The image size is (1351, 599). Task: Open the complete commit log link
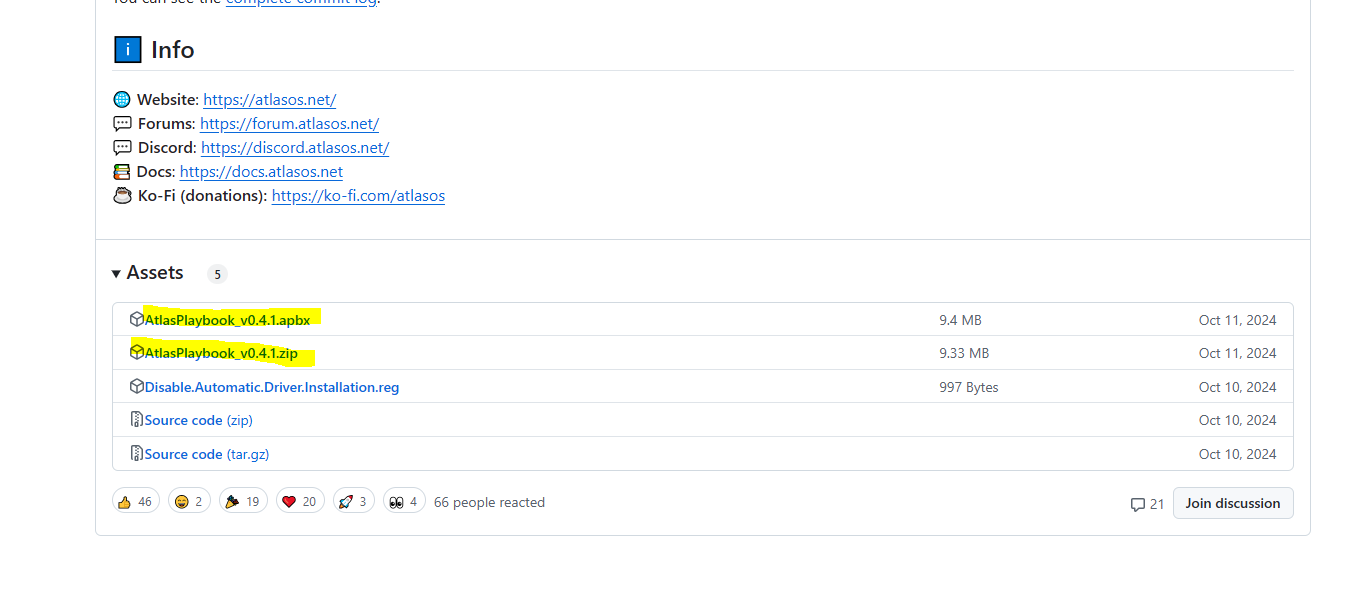coord(302,2)
